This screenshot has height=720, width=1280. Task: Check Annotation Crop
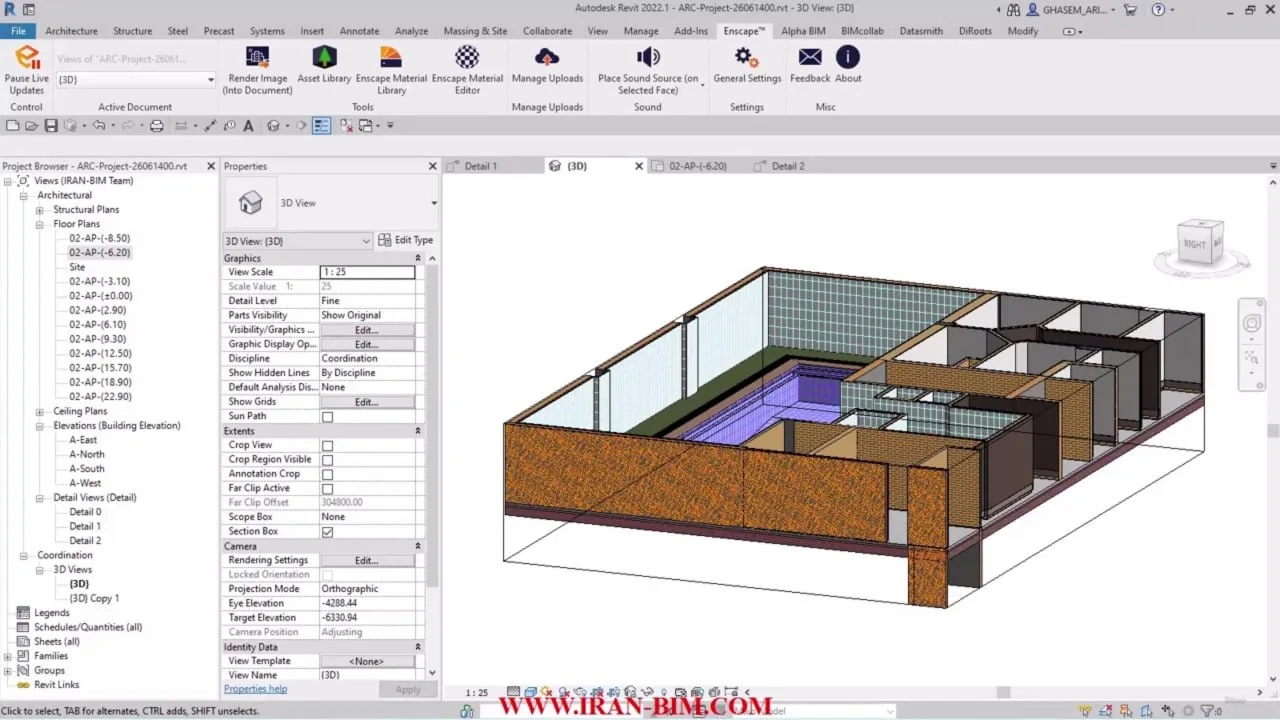pos(327,475)
